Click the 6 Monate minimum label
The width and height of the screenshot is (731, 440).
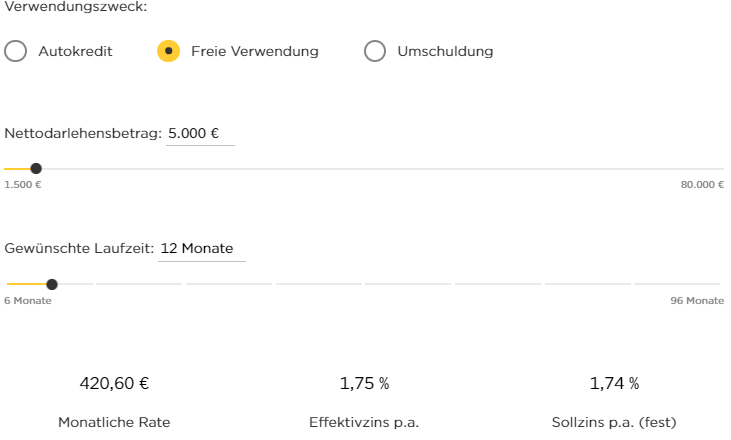(x=28, y=300)
